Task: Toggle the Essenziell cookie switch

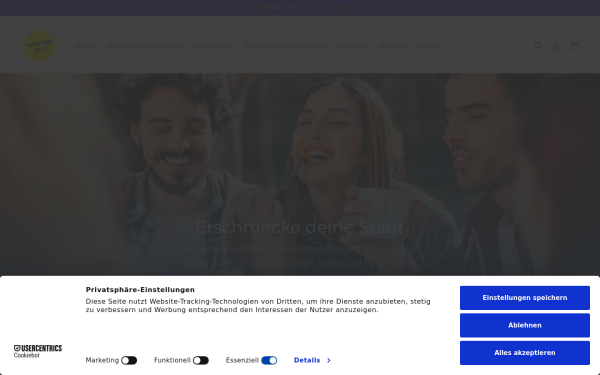Action: [x=269, y=360]
